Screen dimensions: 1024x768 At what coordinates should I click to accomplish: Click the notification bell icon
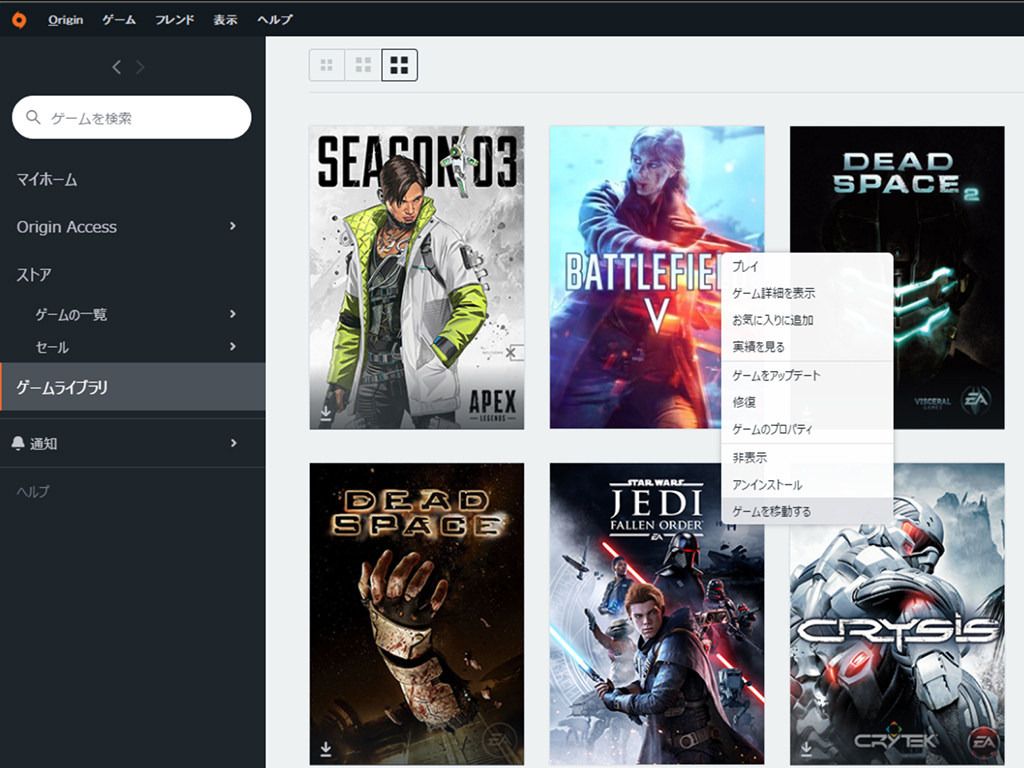click(18, 443)
